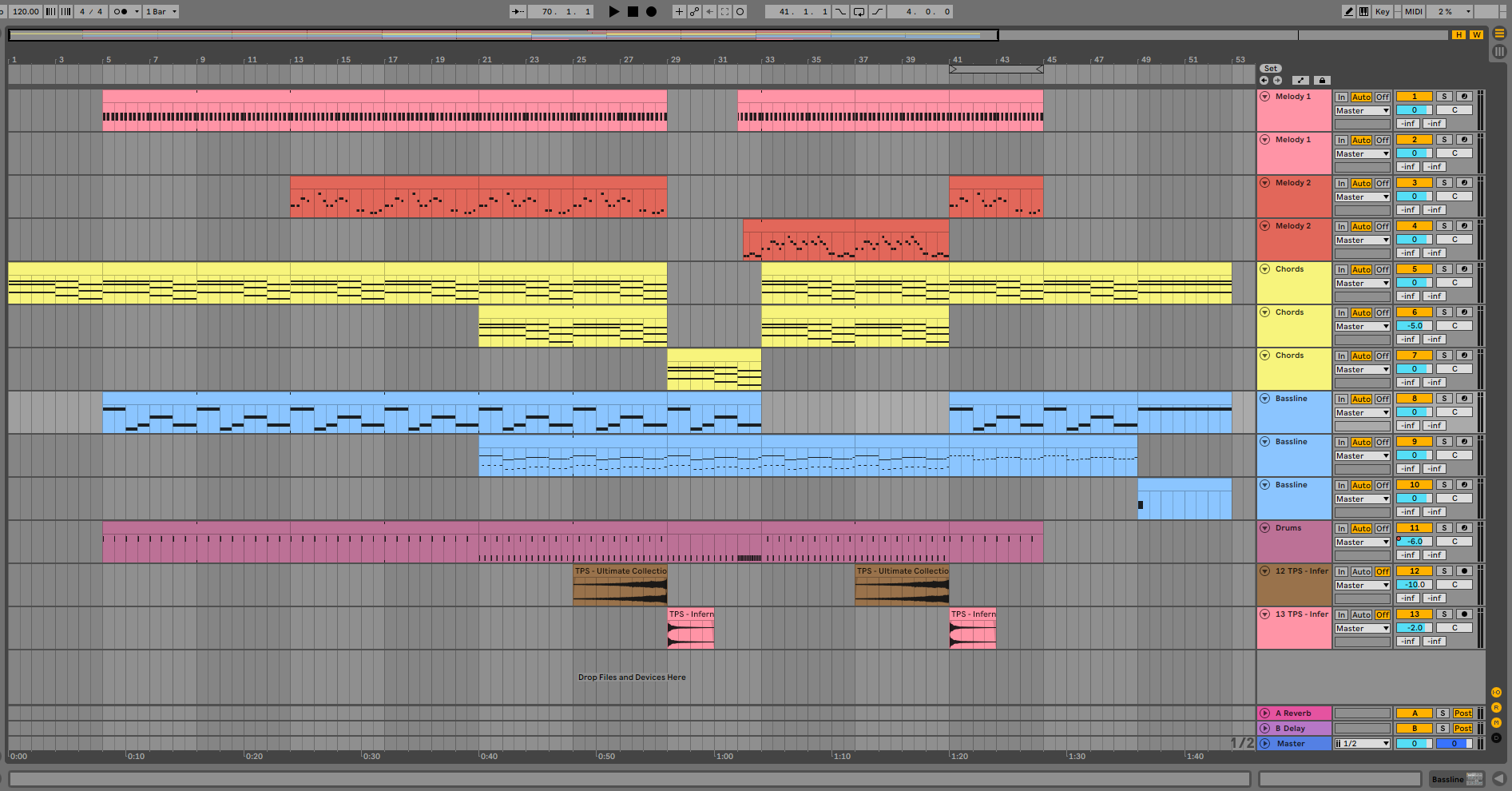
Task: Click the B Delay activator B button
Action: pos(1414,729)
